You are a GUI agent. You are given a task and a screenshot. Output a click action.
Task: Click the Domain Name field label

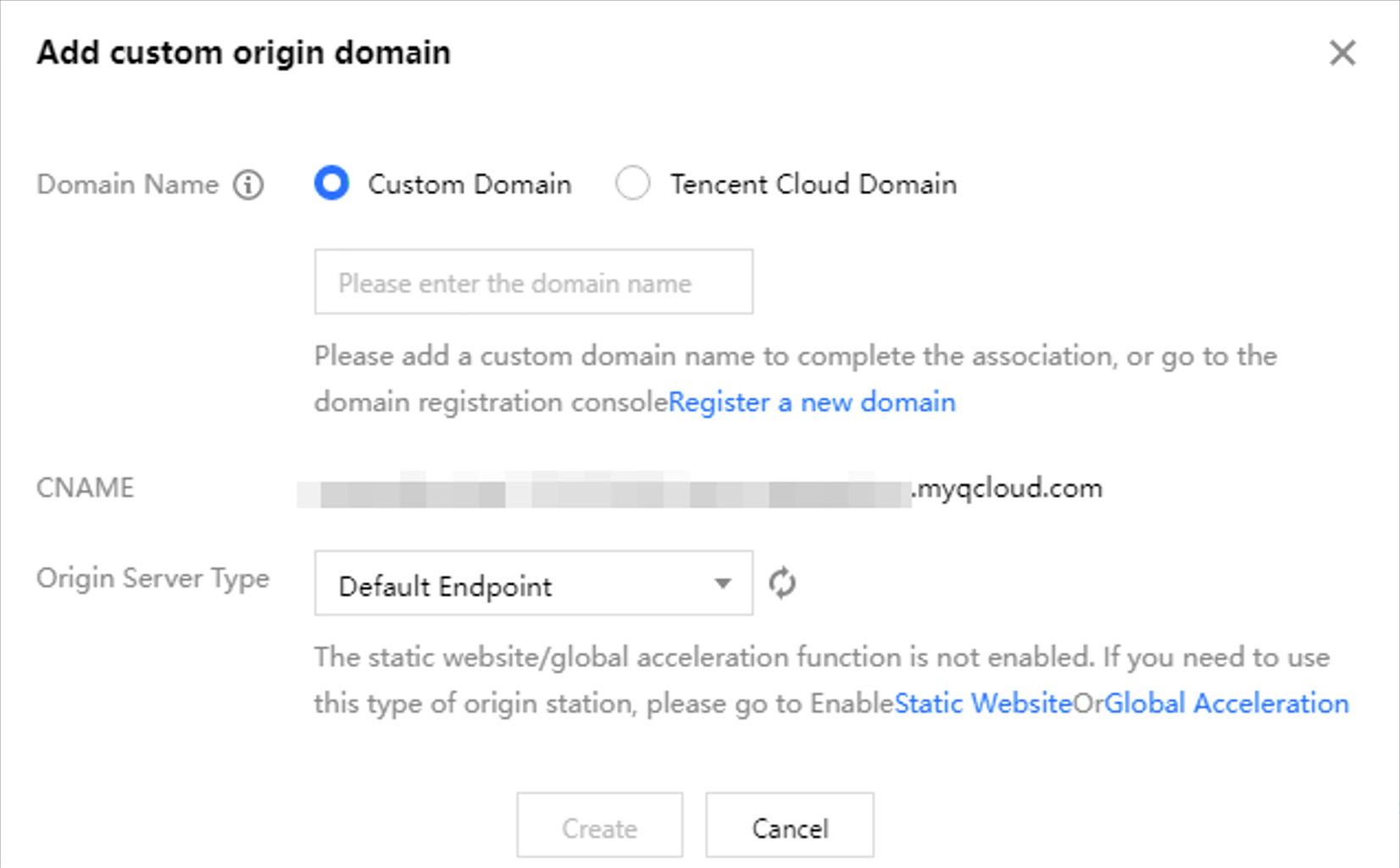tap(128, 184)
